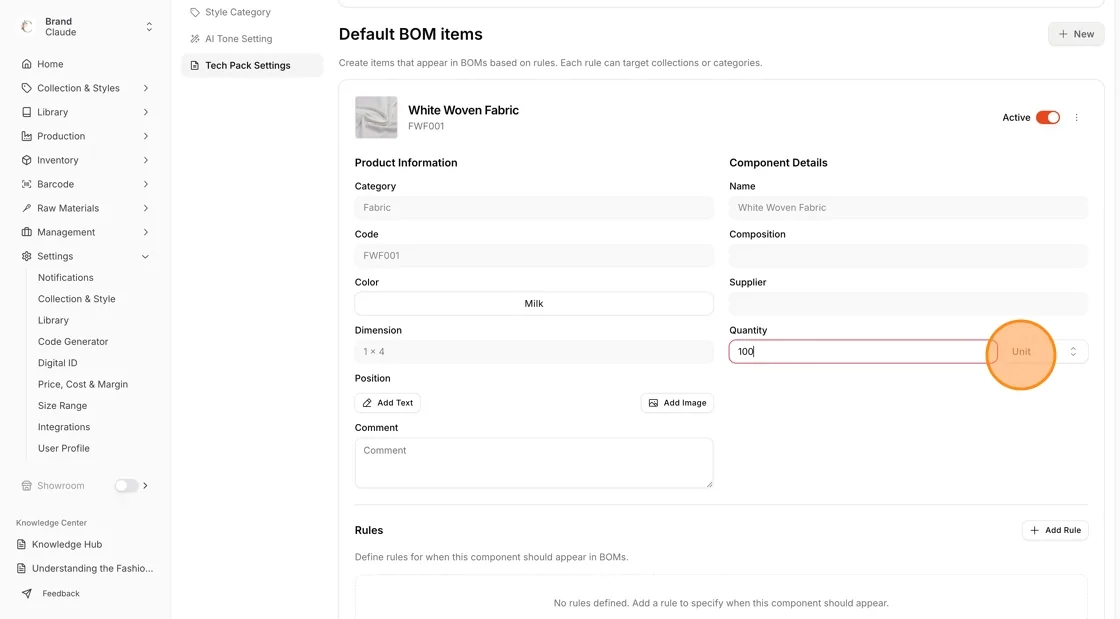
Task: Open User Profile settings
Action: pyautogui.click(x=64, y=448)
